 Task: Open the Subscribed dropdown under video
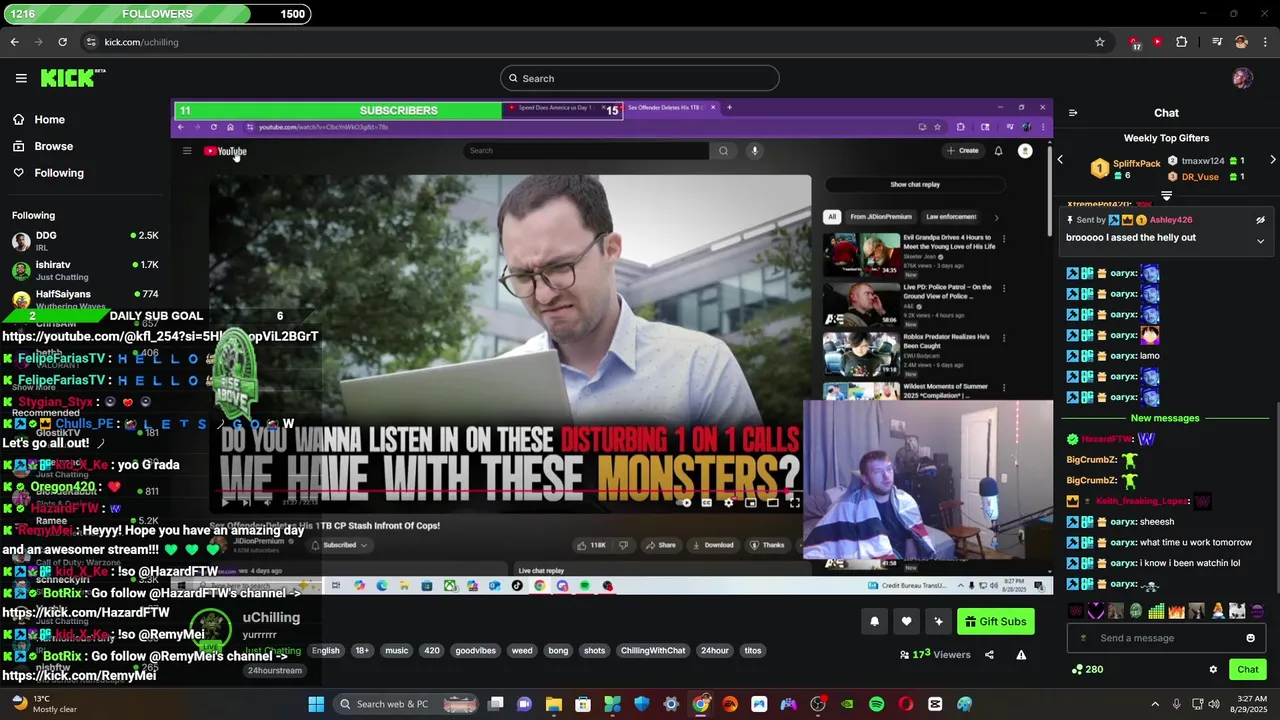339,545
